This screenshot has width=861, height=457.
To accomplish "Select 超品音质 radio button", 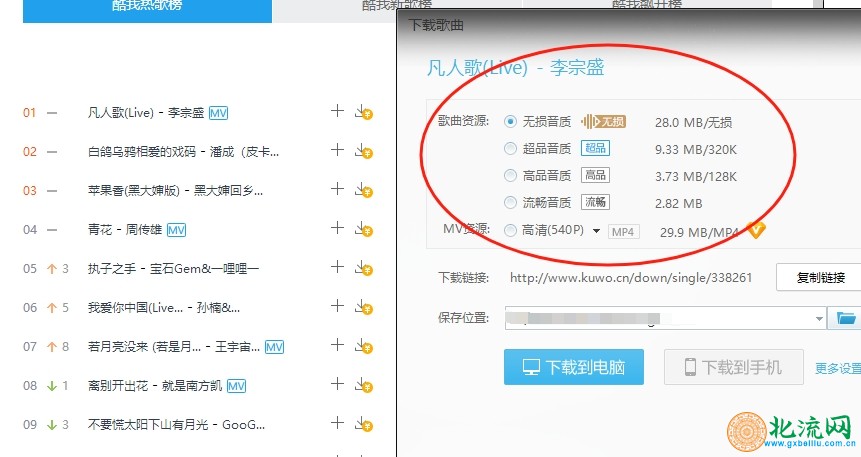I will [510, 148].
